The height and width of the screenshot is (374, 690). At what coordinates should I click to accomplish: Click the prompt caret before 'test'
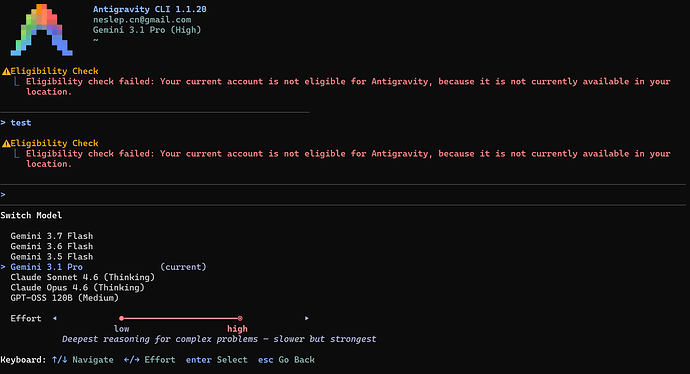pyautogui.click(x=3, y=123)
